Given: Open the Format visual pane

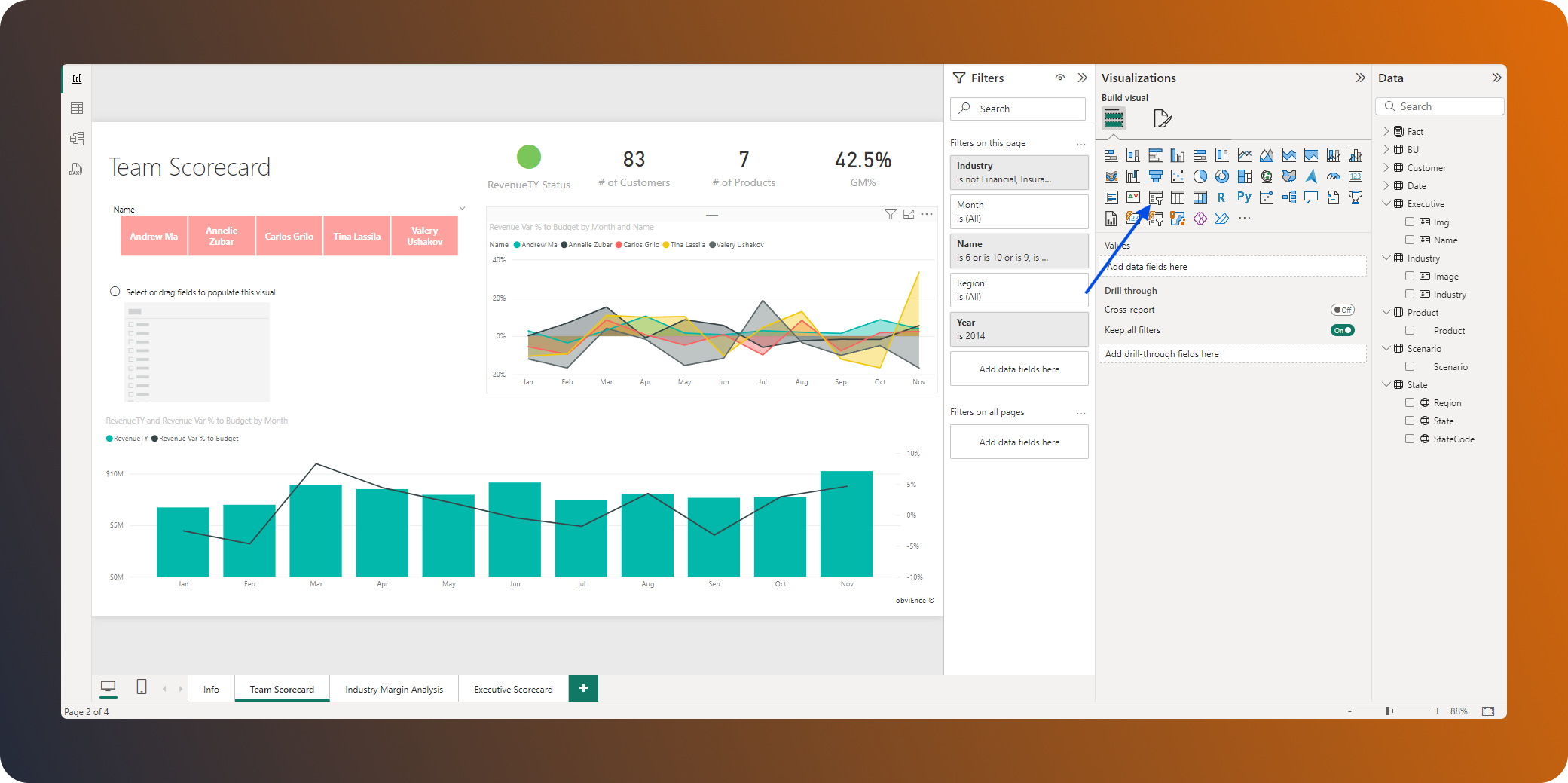Looking at the screenshot, I should pos(1162,118).
